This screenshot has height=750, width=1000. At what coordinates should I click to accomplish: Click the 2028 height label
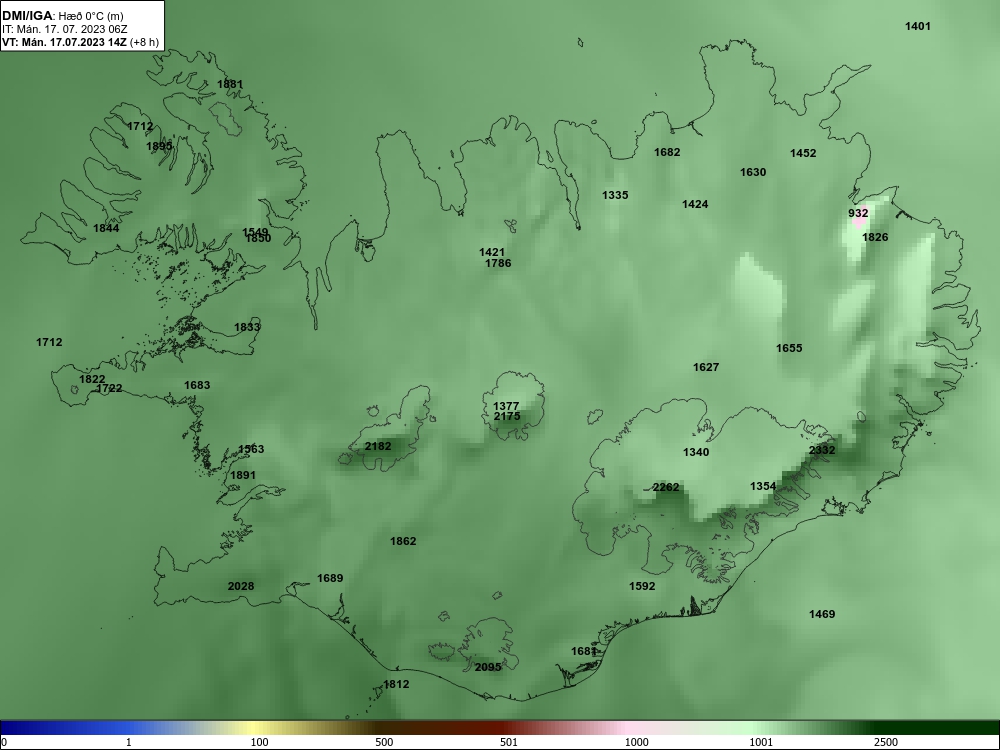(x=241, y=586)
